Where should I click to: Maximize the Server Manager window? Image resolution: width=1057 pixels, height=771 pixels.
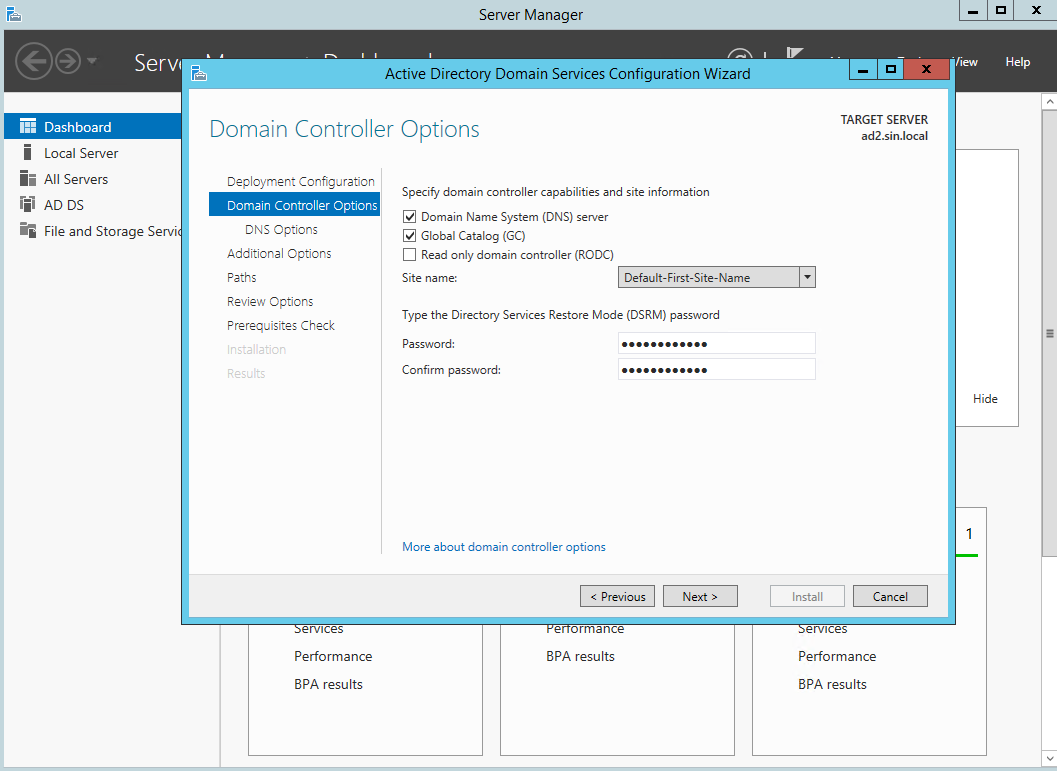(1001, 11)
